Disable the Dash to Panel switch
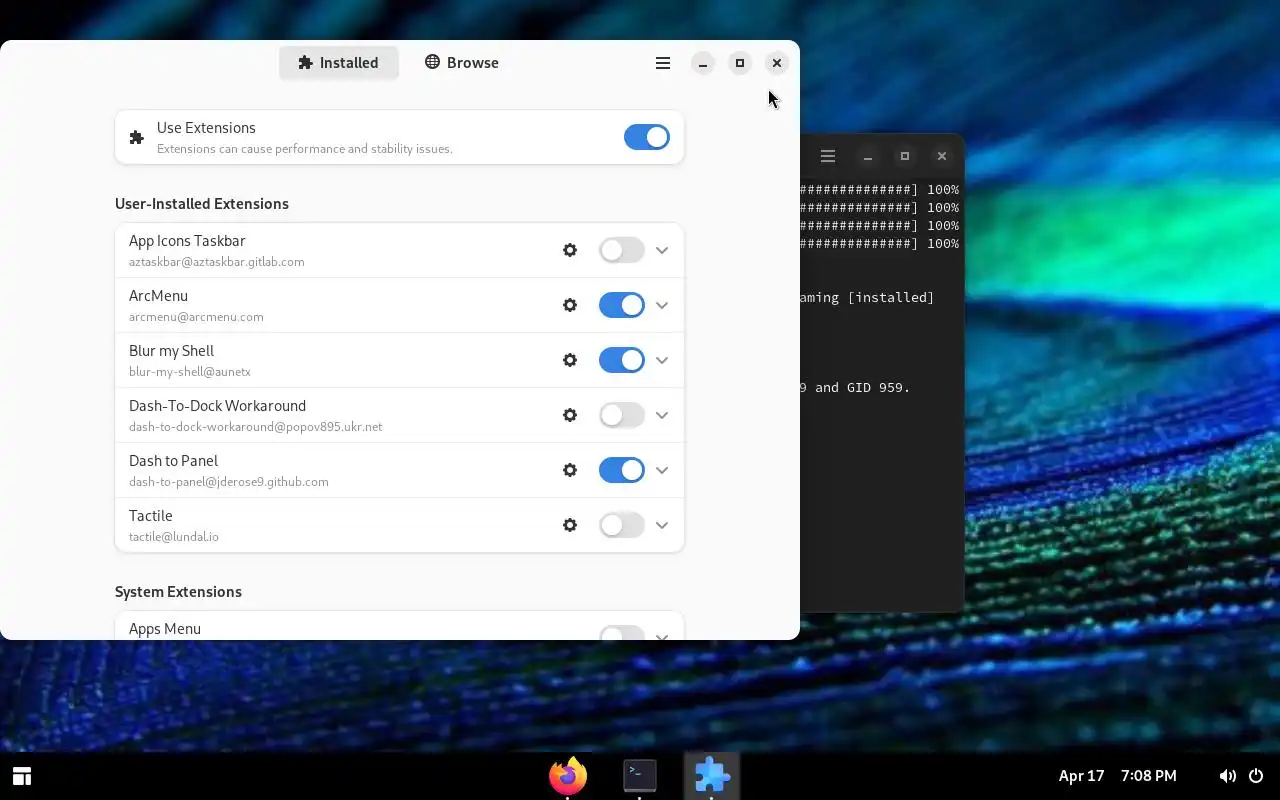Viewport: 1280px width, 800px height. tap(622, 470)
